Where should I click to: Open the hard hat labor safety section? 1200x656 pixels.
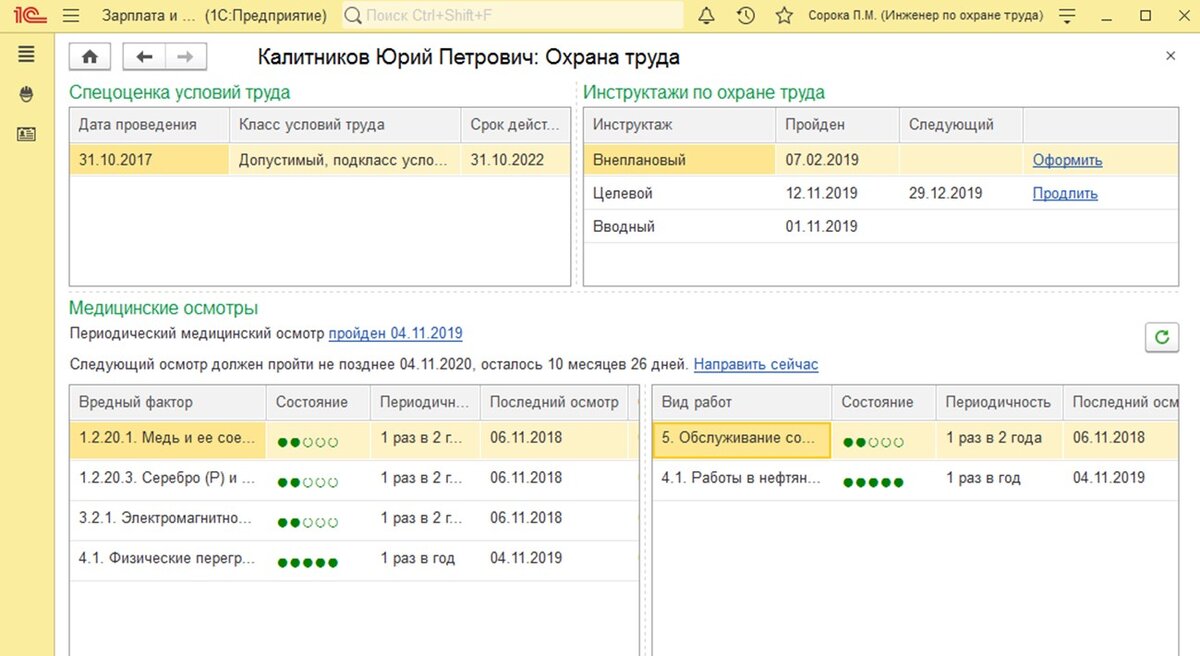pyautogui.click(x=27, y=95)
